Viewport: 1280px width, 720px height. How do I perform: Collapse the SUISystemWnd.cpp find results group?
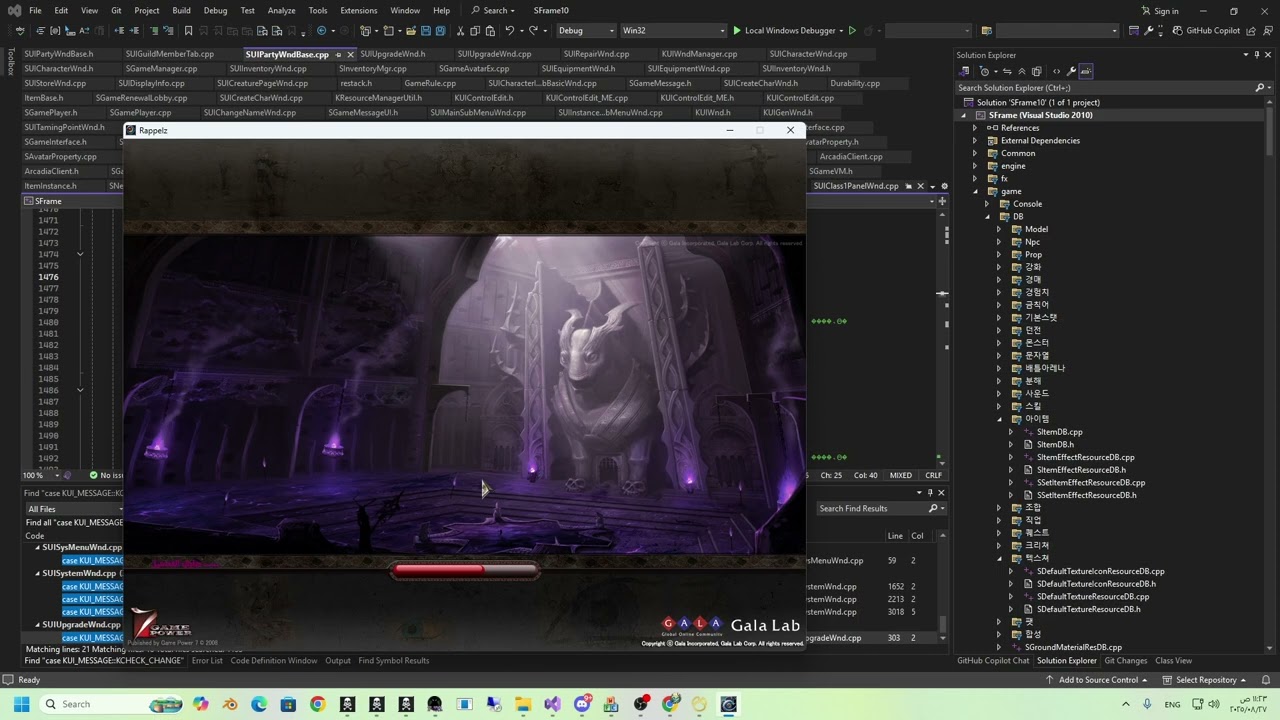coord(38,574)
